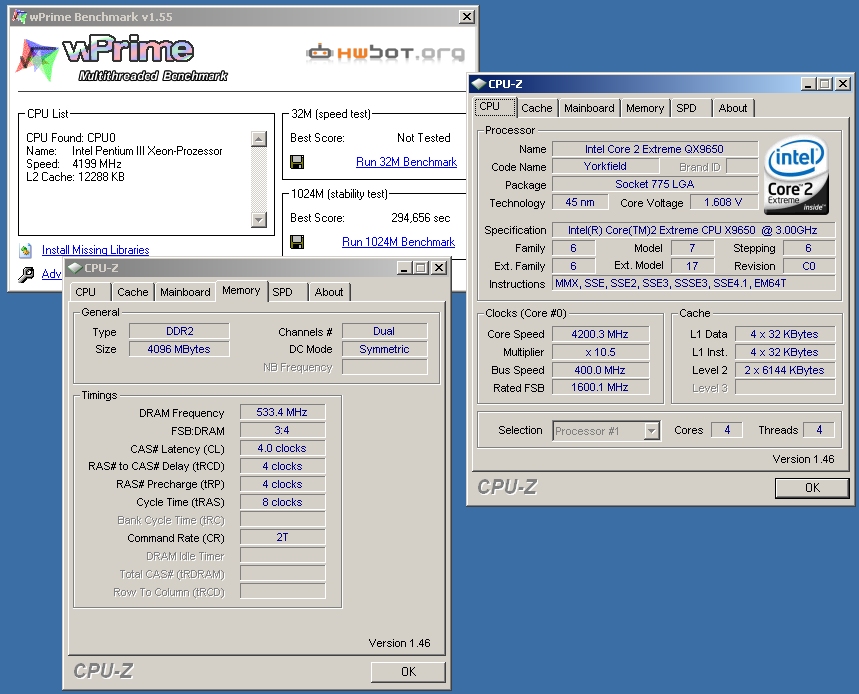
Task: Select CPU tab in memory CPU-Z window
Action: (x=91, y=292)
